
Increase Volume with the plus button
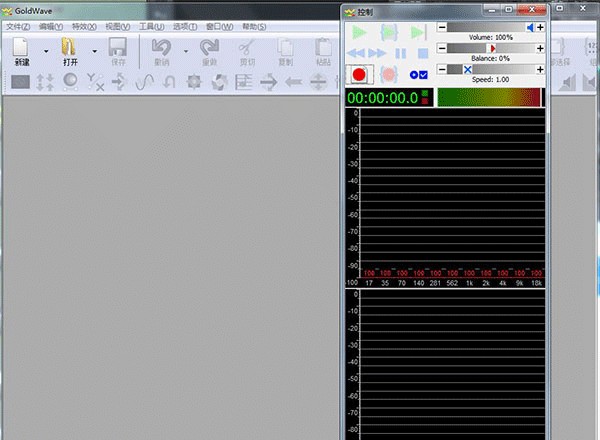pos(540,27)
